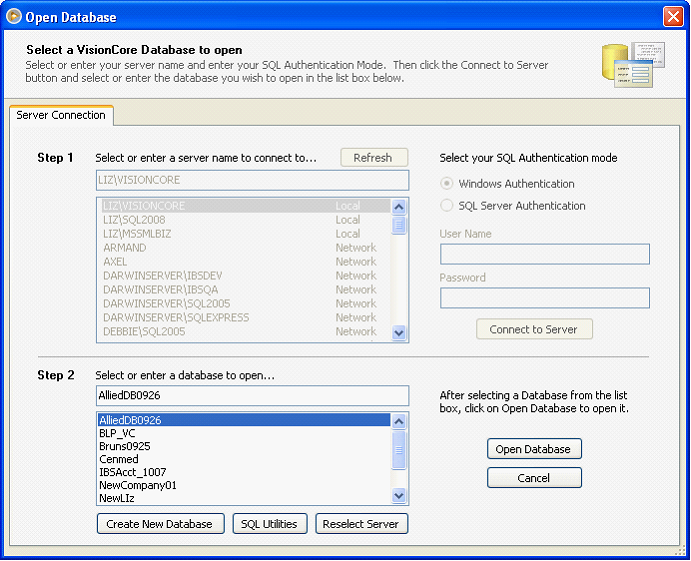Click database list scroll up arrow
Screen dimensions: 691x561
click(x=399, y=422)
